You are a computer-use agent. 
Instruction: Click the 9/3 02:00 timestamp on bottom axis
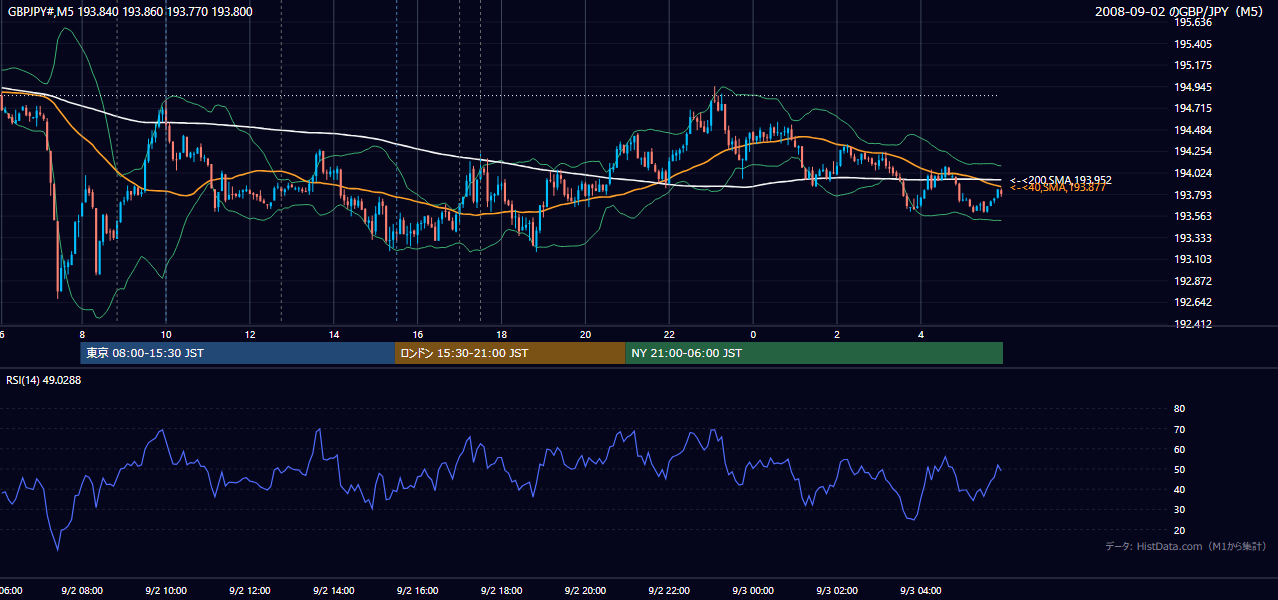pyautogui.click(x=838, y=591)
